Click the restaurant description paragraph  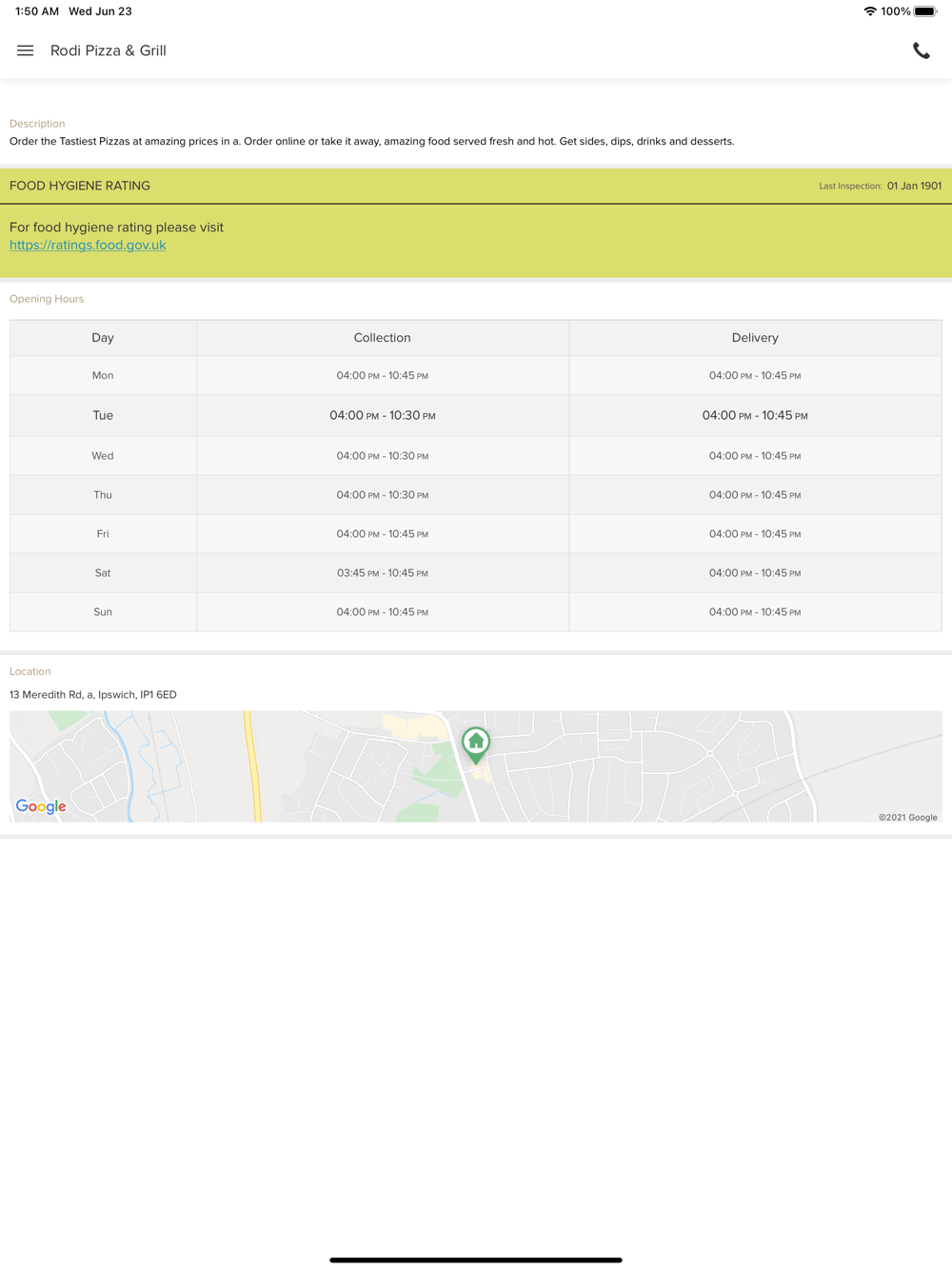[372, 141]
